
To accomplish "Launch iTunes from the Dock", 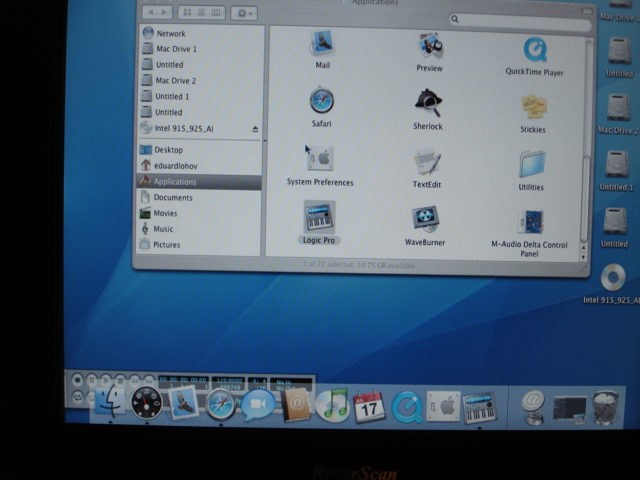I will (x=332, y=406).
